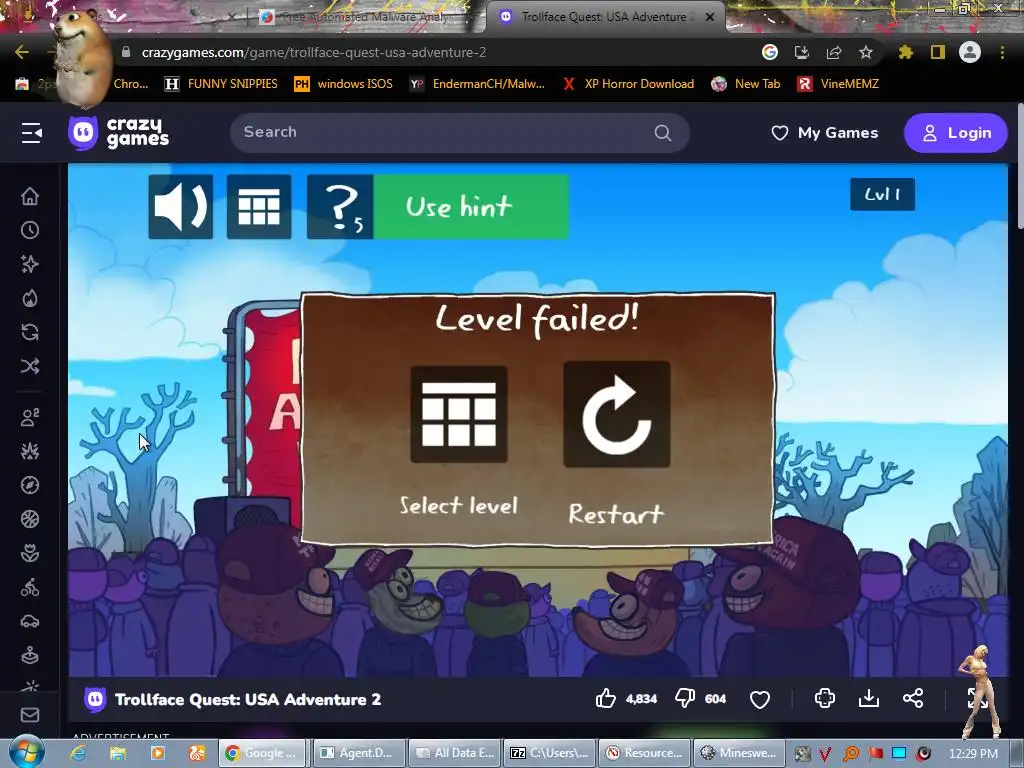Open Internet Explorer from the taskbar

78,753
